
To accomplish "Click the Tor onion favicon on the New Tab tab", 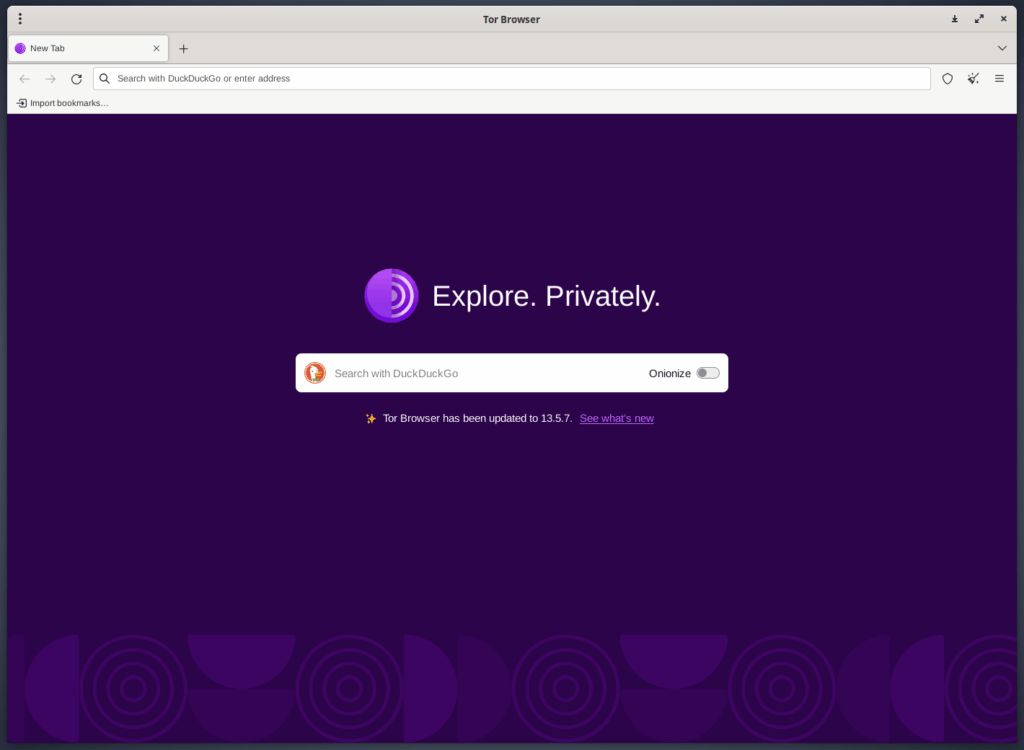I will pyautogui.click(x=20, y=48).
